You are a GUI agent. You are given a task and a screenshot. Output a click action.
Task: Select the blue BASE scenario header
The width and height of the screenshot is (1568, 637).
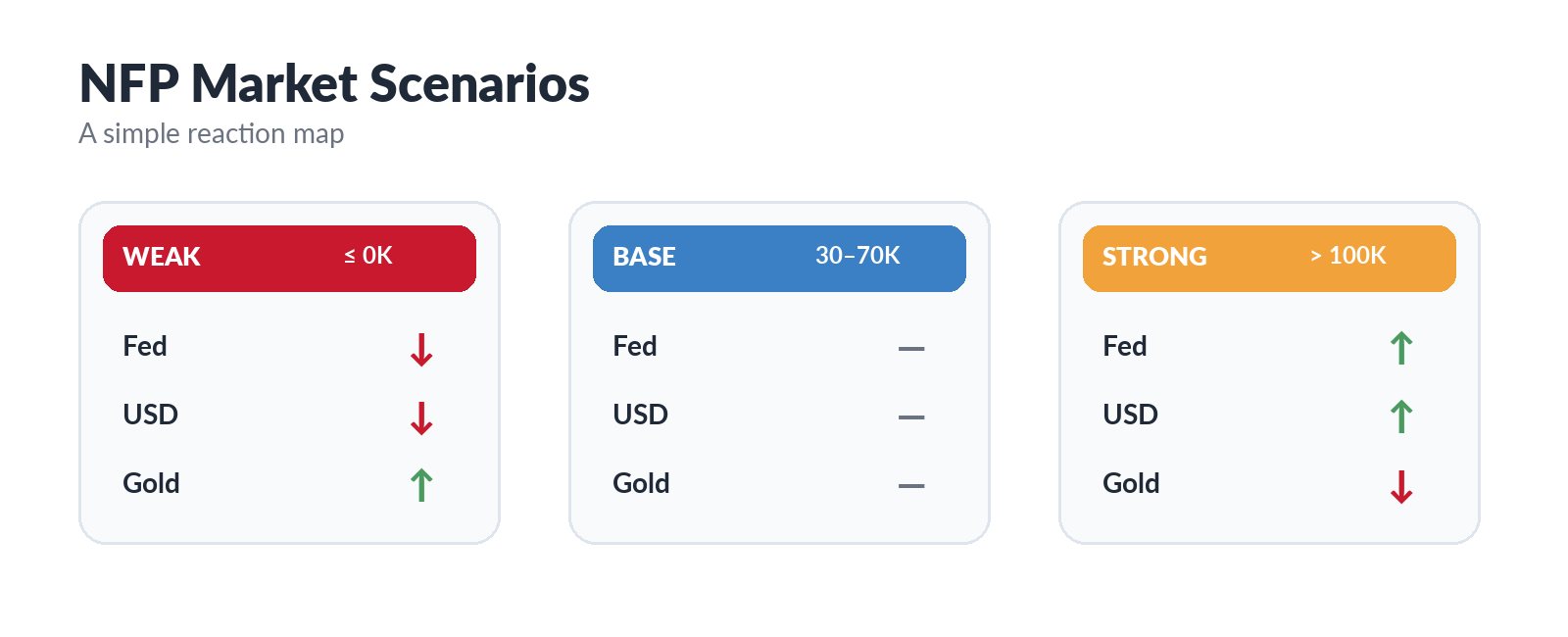click(779, 259)
